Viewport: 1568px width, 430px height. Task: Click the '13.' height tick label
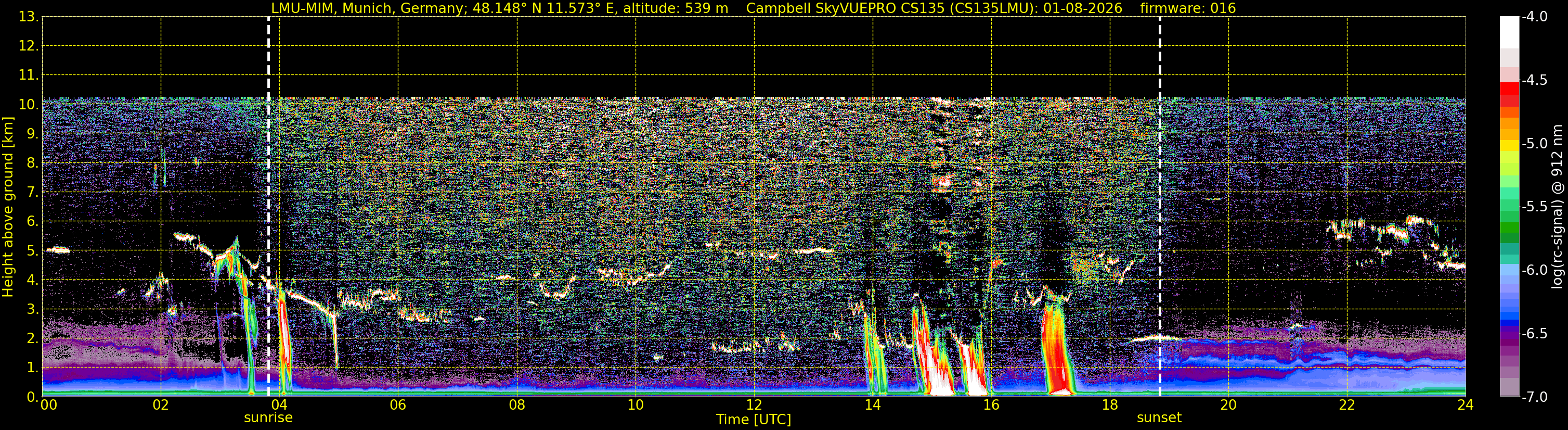(x=29, y=17)
